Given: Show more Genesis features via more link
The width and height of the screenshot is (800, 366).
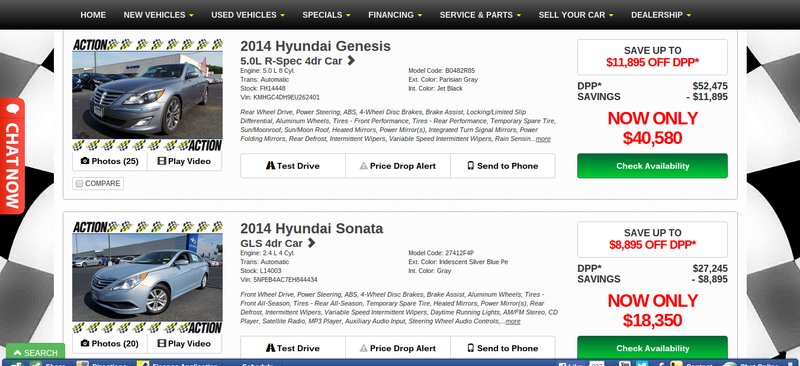Looking at the screenshot, I should pyautogui.click(x=543, y=139).
